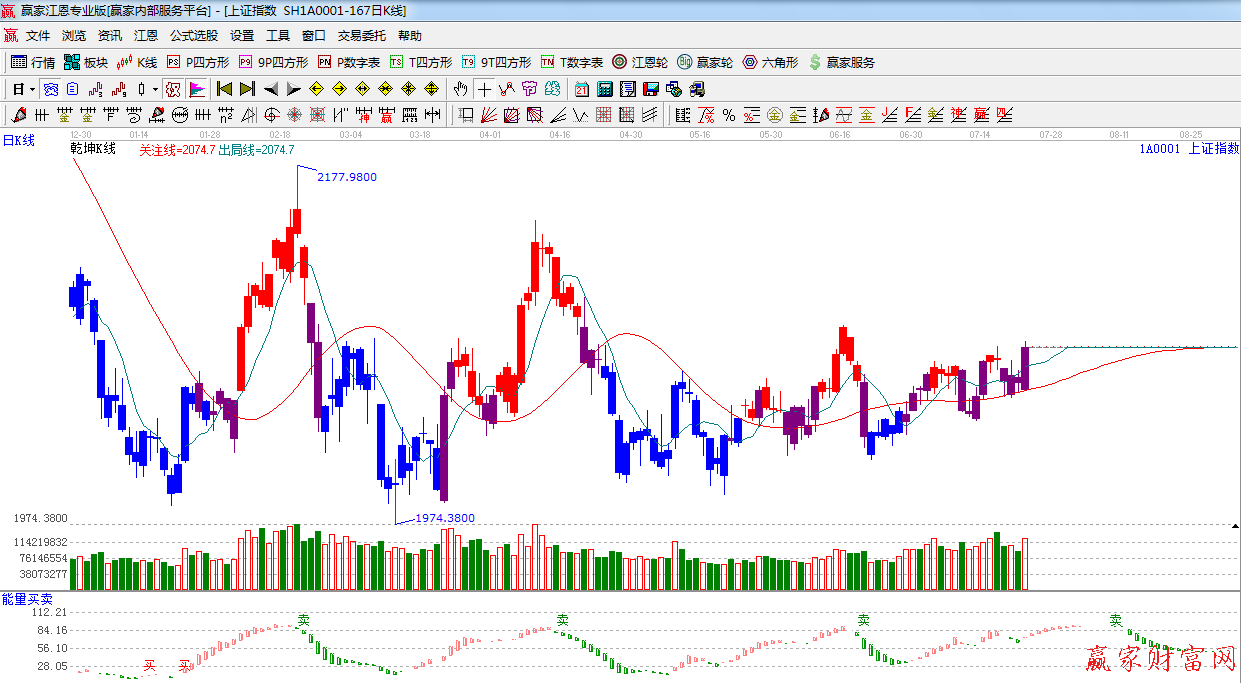The width and height of the screenshot is (1241, 683).
Task: Toggle the pressed colored flag chart button
Action: pyautogui.click(x=197, y=89)
